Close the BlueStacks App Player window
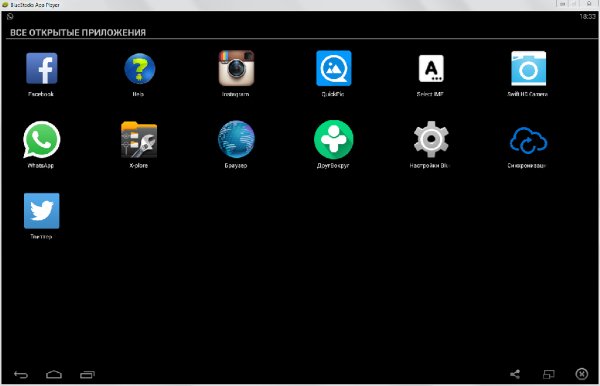Viewport: 600px width, 386px height. (589, 4)
